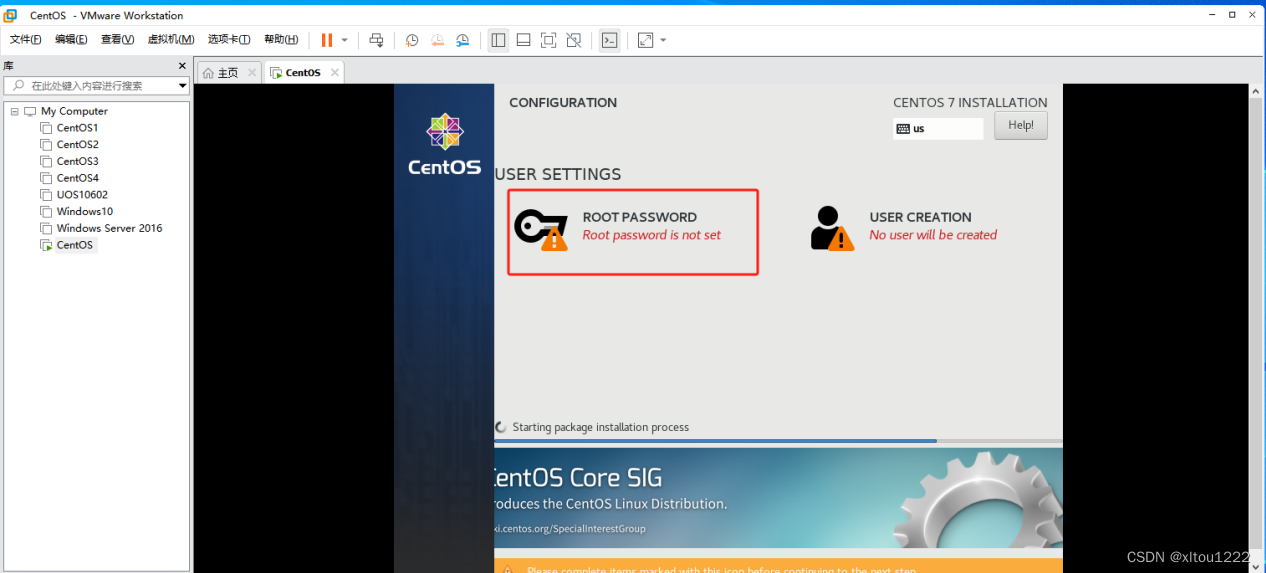Open the 文件(F) menu
Viewport: 1266px width, 573px height.
tap(25, 39)
